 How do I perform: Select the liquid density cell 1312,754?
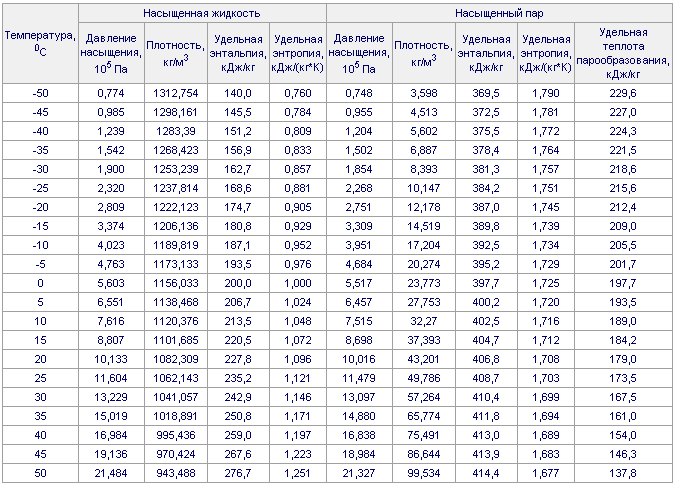(x=176, y=93)
